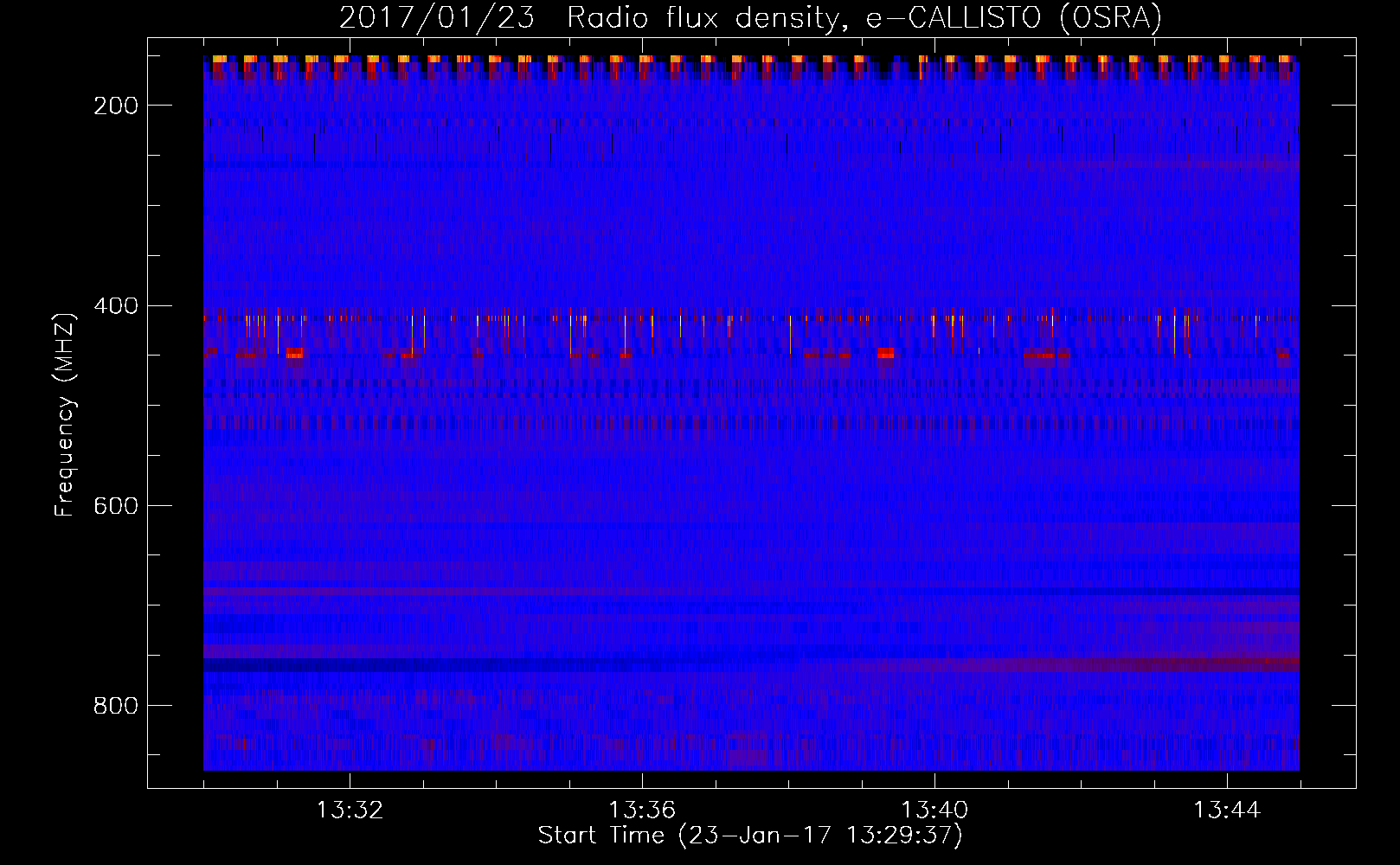Image resolution: width=1400 pixels, height=865 pixels.
Task: Select the 'Frequency (MHZ)' y-axis label
Action: click(65, 414)
